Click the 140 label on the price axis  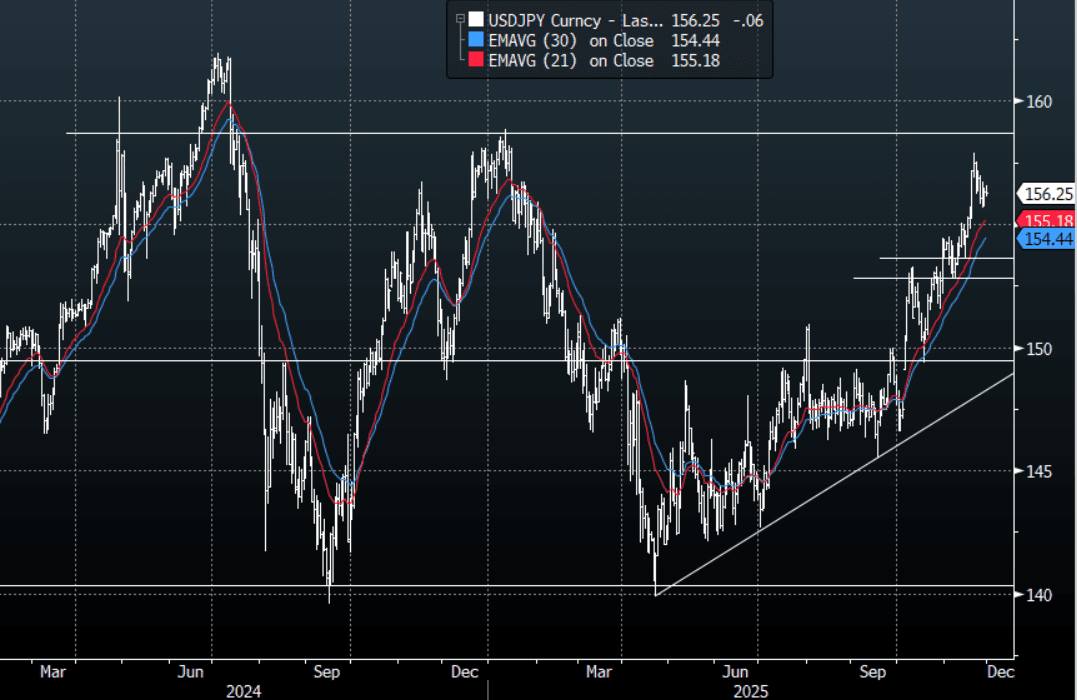pyautogui.click(x=1039, y=595)
